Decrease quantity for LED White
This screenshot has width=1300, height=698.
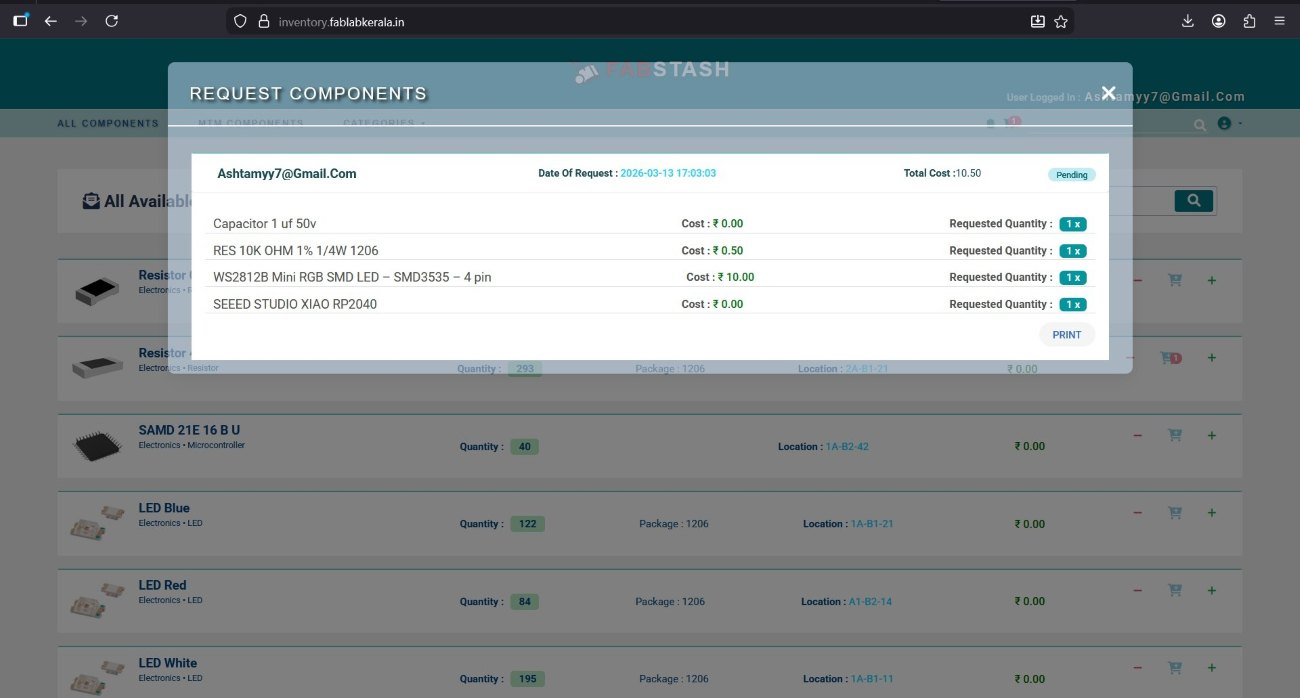1137,667
